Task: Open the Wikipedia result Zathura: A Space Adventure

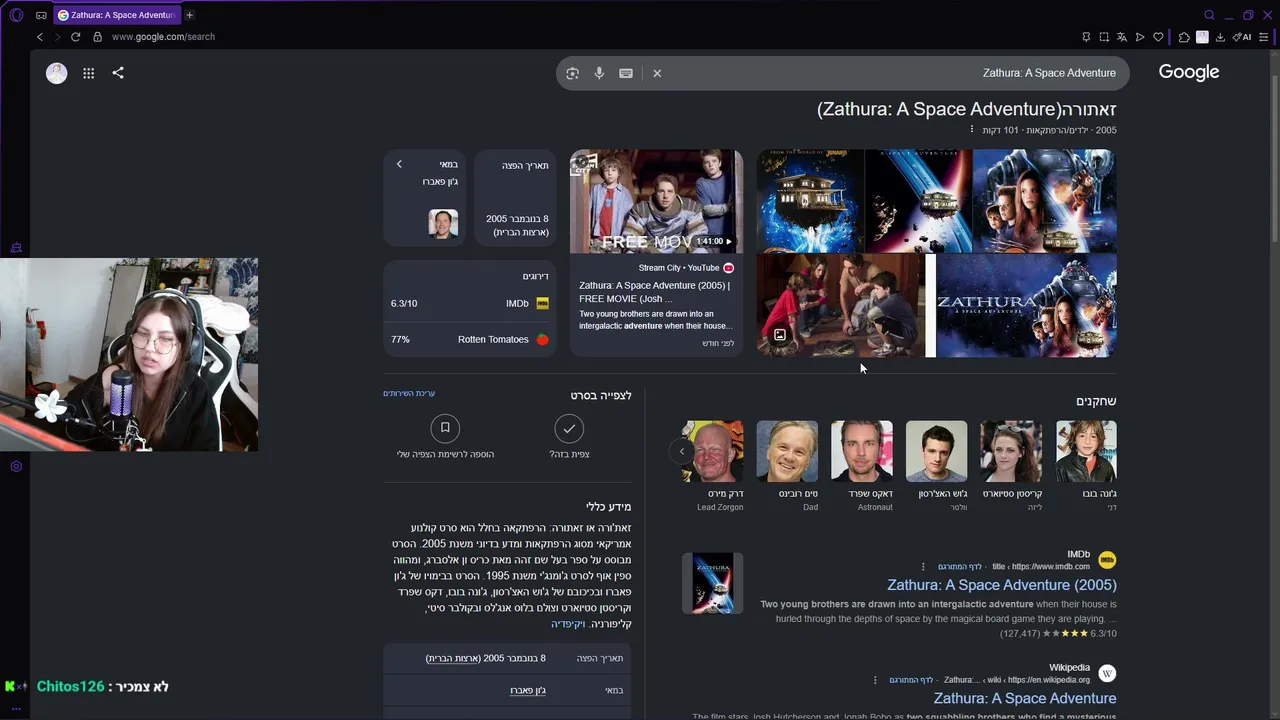Action: click(1025, 698)
